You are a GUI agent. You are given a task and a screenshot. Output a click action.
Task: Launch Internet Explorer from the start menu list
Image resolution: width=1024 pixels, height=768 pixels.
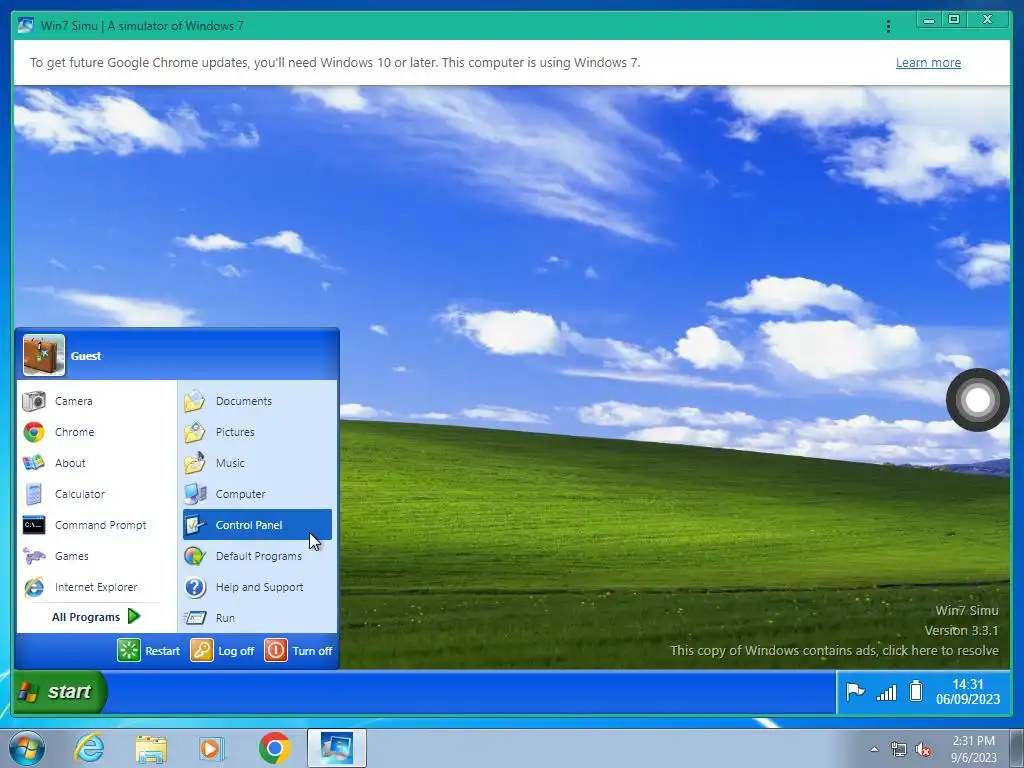point(95,587)
